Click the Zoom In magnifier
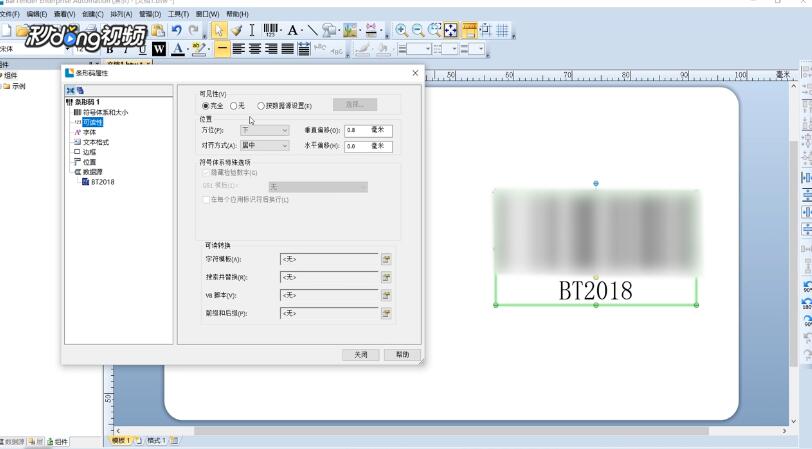812x449 pixels. [401, 30]
